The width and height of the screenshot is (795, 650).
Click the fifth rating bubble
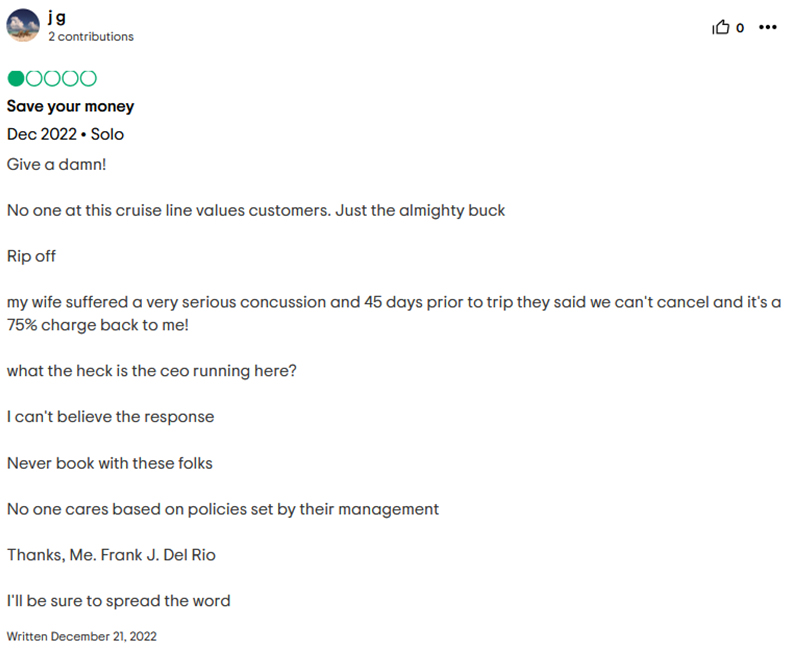(x=88, y=78)
